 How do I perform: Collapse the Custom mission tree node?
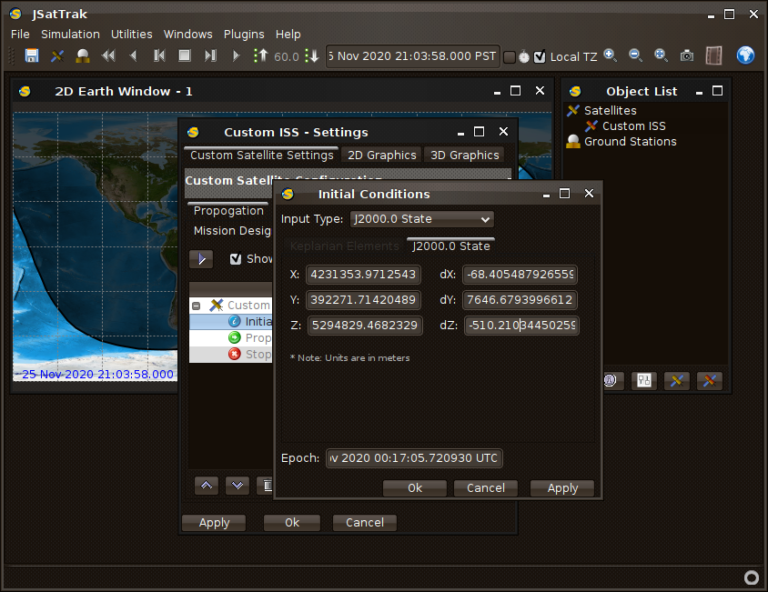(x=196, y=305)
